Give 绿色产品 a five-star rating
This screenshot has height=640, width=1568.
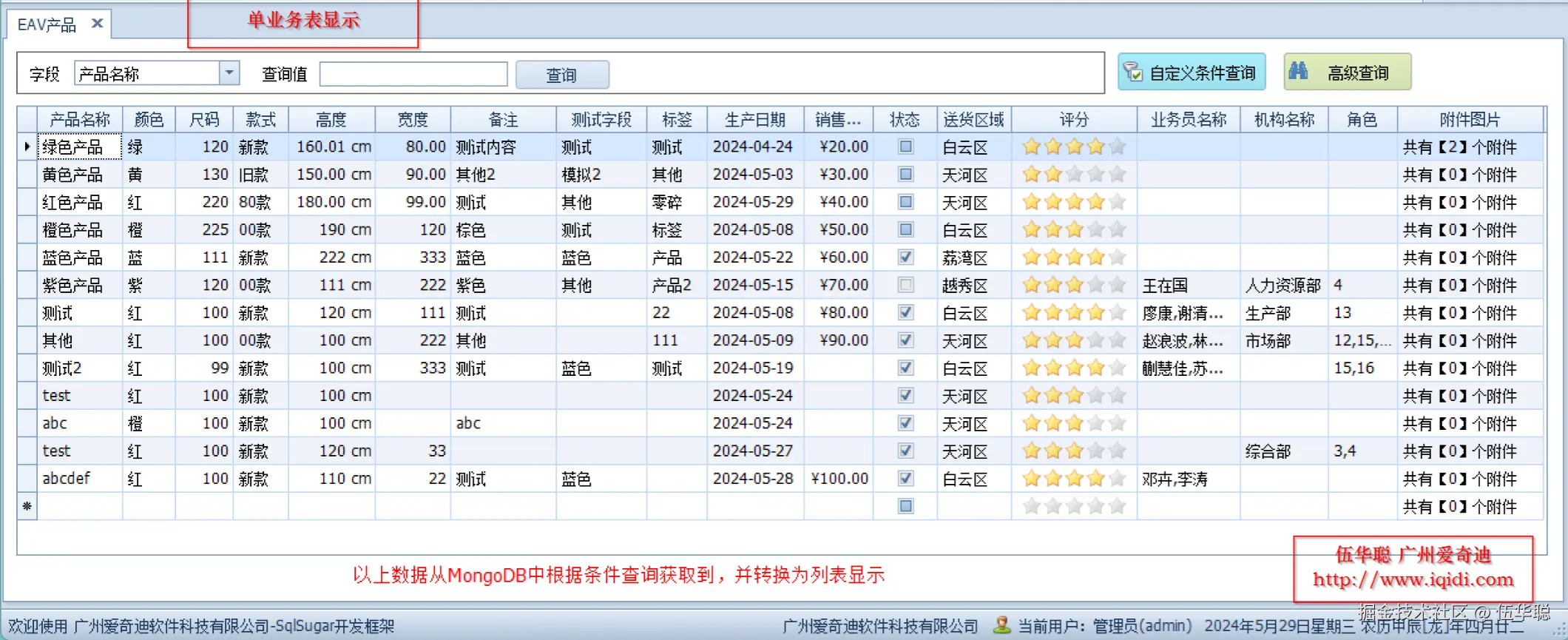pyautogui.click(x=1117, y=146)
